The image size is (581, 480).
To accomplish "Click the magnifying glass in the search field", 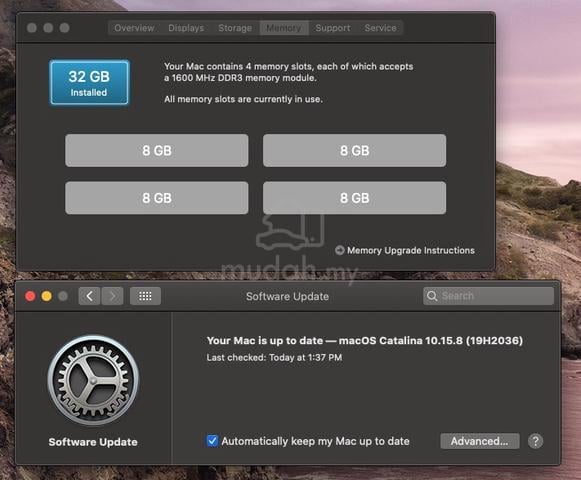I will pos(432,296).
